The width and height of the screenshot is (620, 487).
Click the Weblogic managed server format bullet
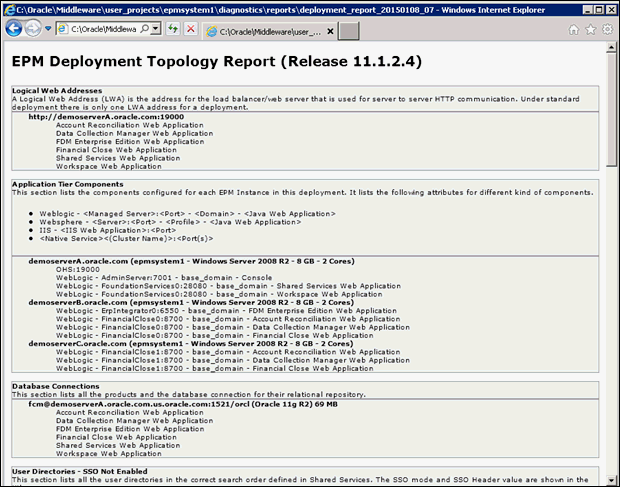tap(187, 214)
